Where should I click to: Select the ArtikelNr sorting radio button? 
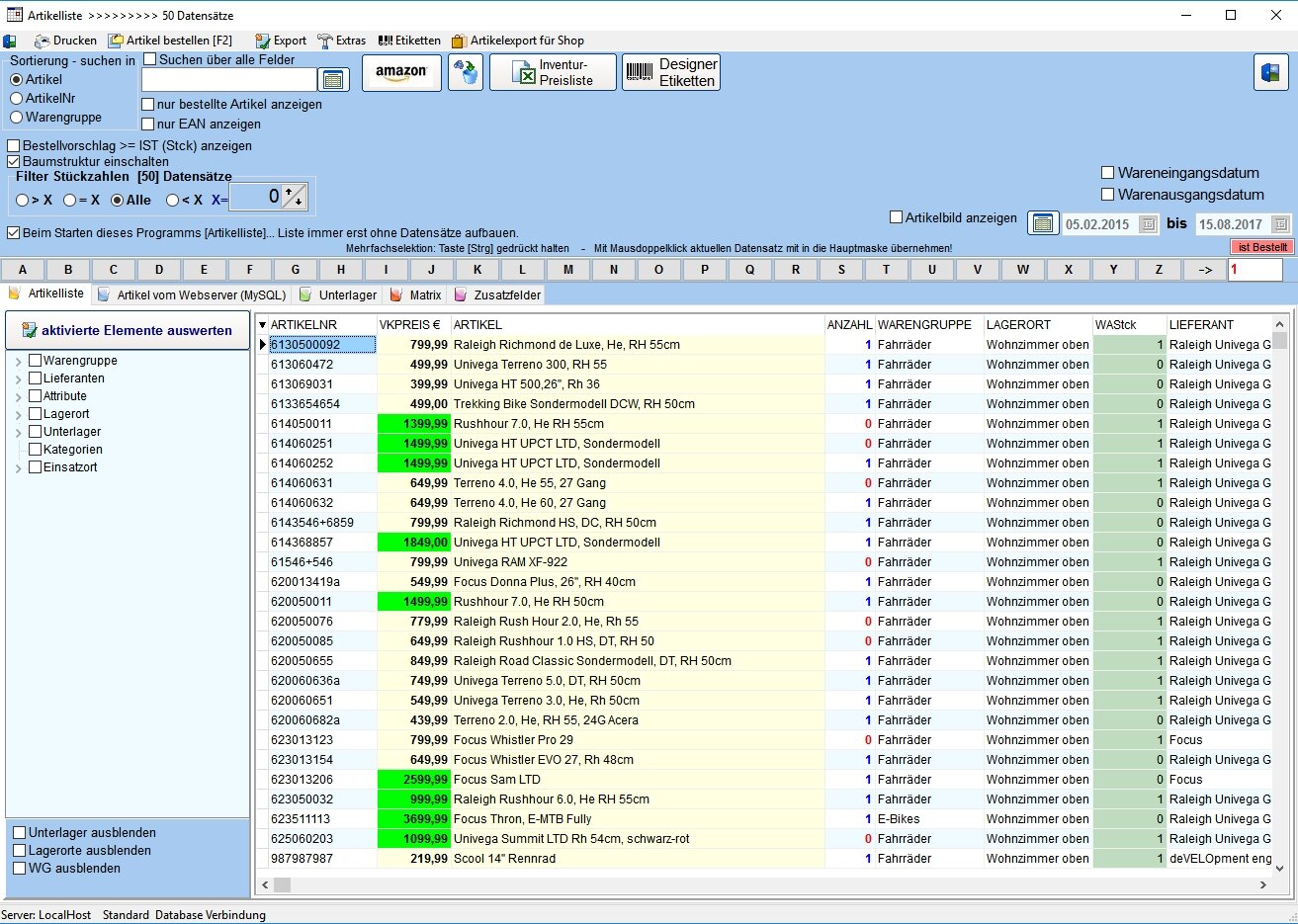point(17,98)
